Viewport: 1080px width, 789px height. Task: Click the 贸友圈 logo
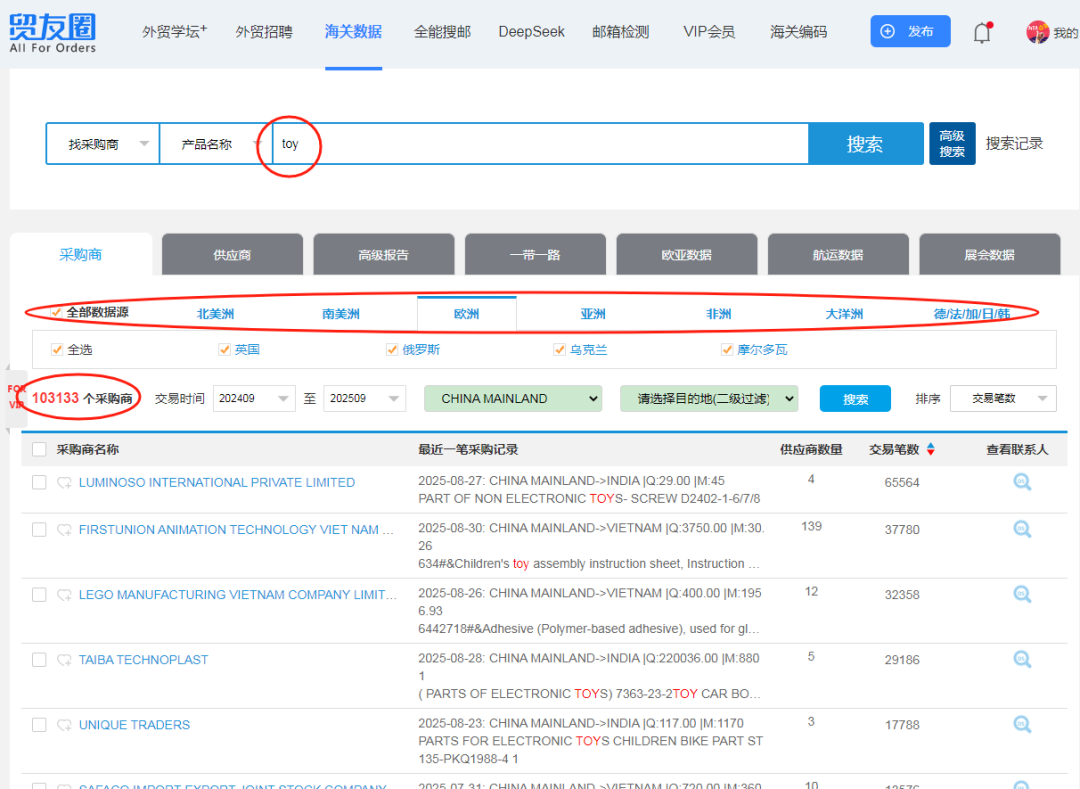(53, 32)
